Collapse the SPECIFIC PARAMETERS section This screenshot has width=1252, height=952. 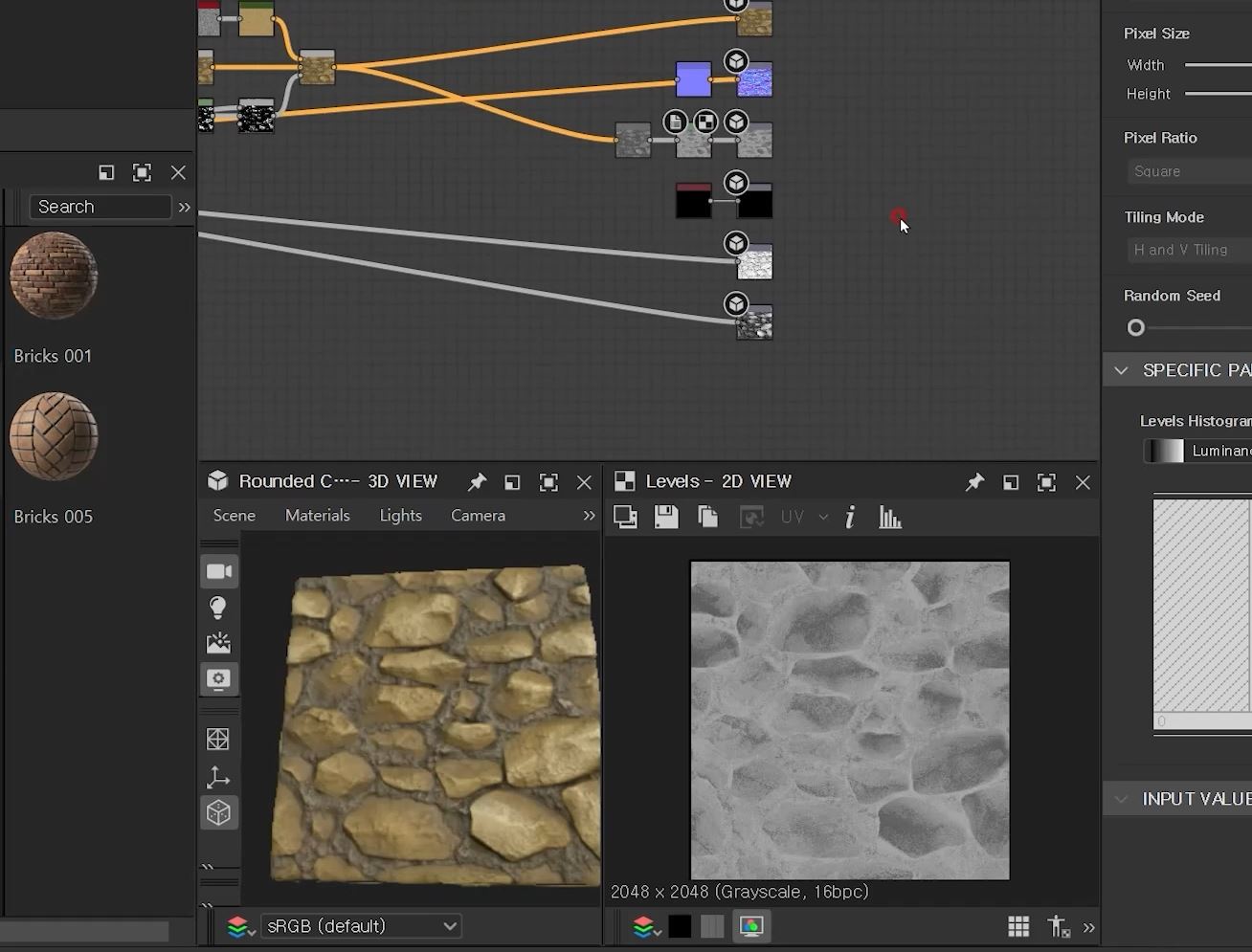(1121, 370)
